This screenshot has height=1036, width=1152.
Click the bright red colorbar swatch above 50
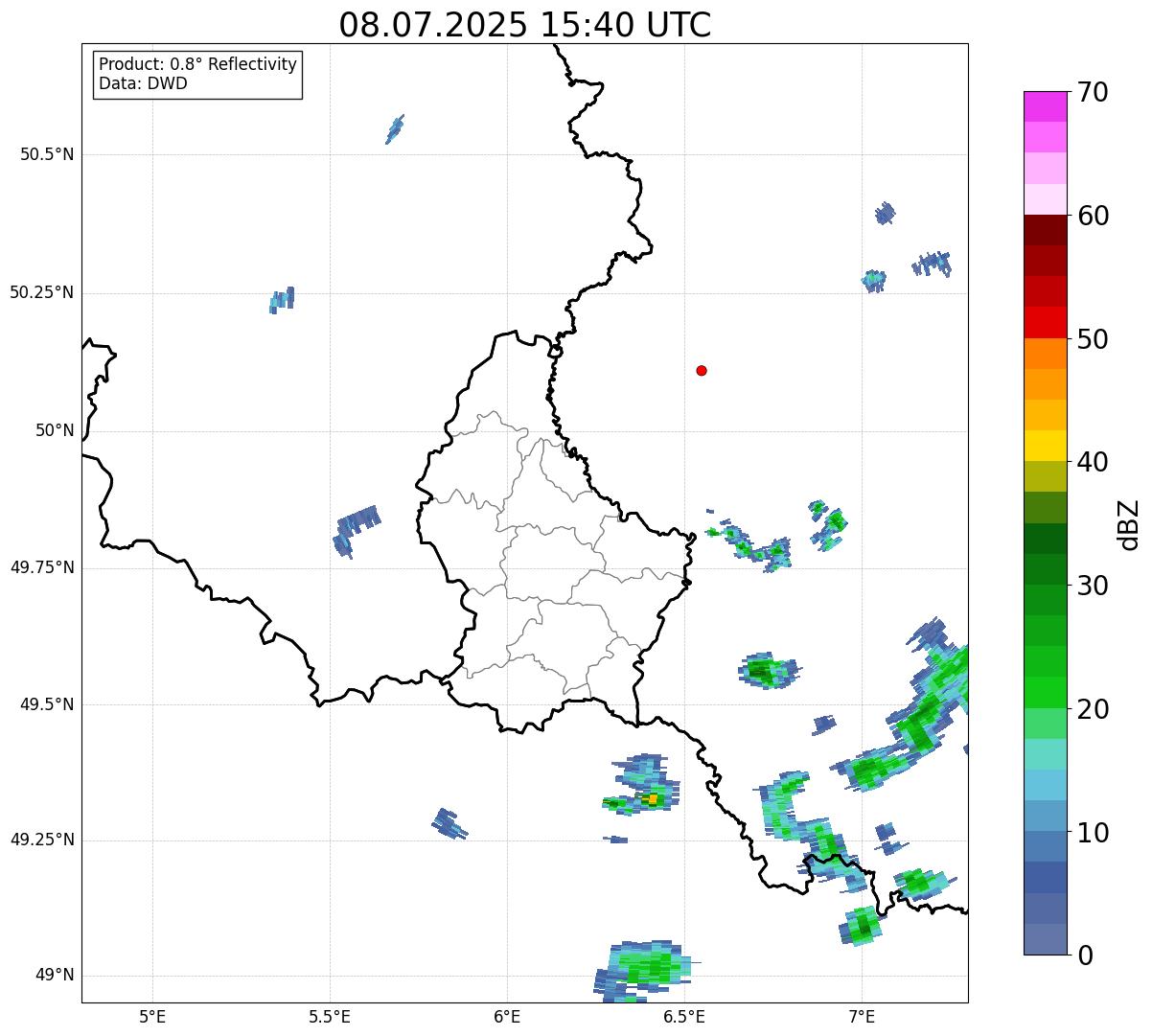click(x=1045, y=322)
